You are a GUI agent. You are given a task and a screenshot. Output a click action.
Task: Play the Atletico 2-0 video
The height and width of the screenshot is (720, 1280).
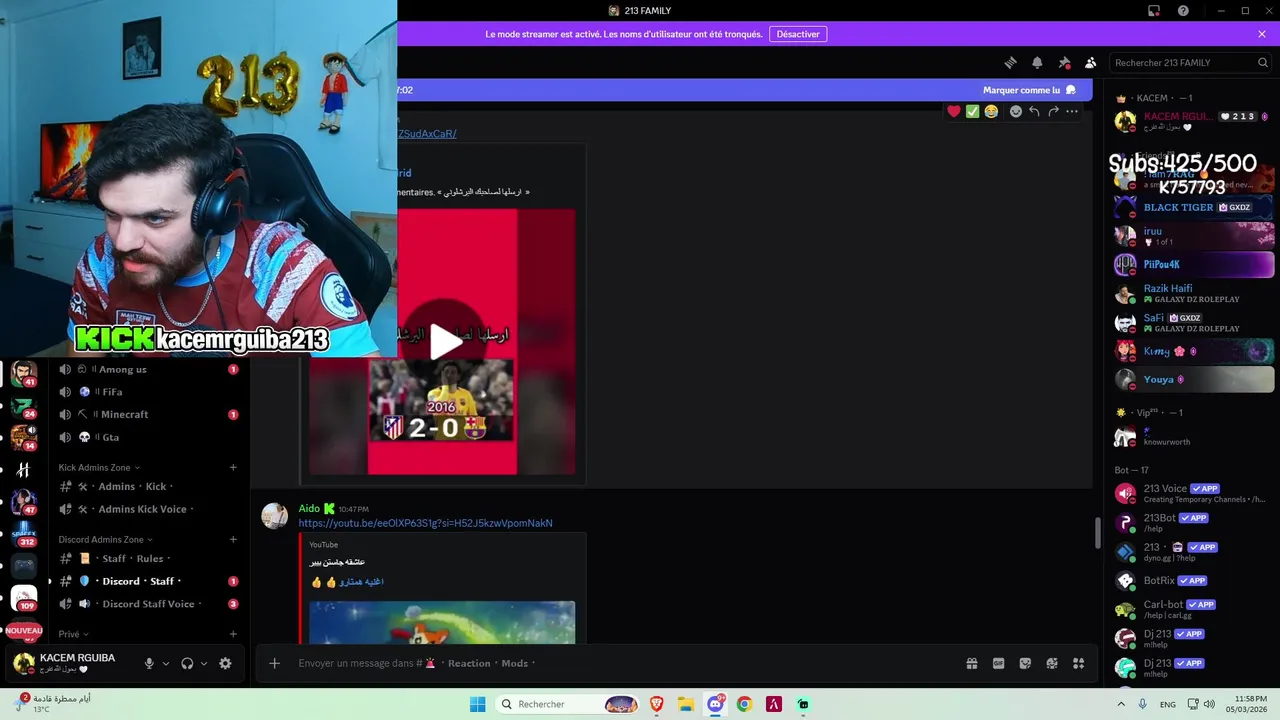point(446,342)
